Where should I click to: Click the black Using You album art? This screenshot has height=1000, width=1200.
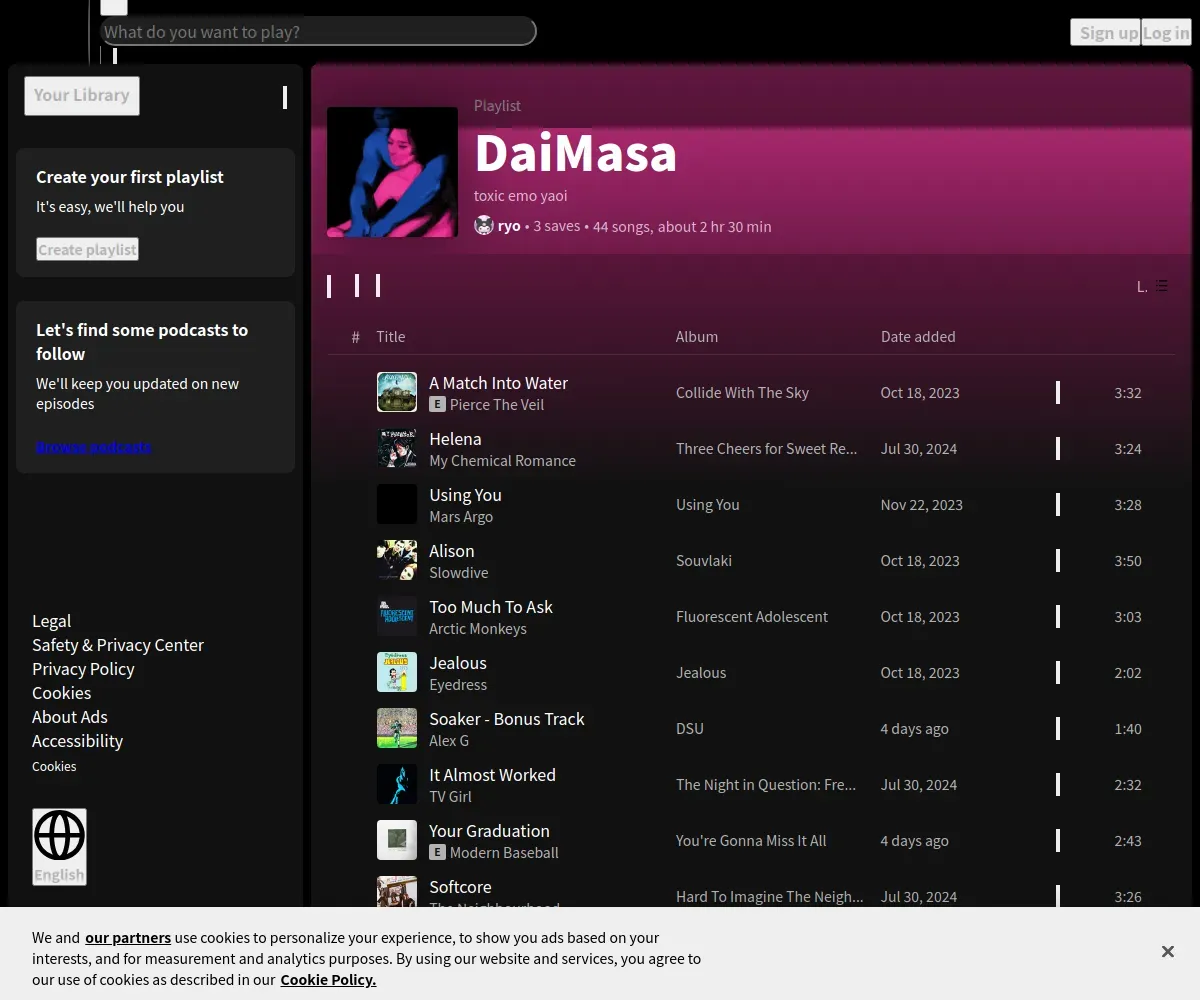(x=397, y=504)
